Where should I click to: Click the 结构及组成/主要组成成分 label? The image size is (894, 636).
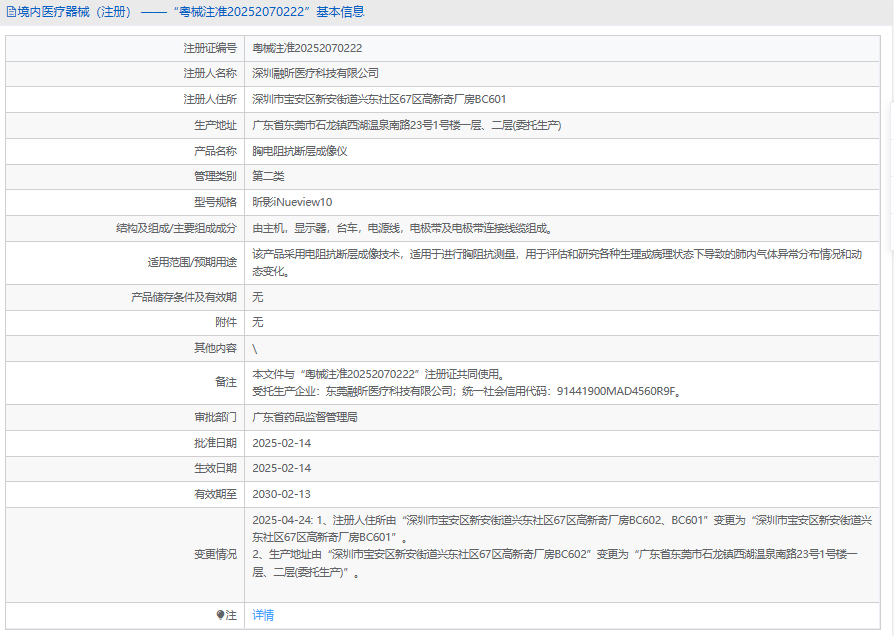[176, 229]
